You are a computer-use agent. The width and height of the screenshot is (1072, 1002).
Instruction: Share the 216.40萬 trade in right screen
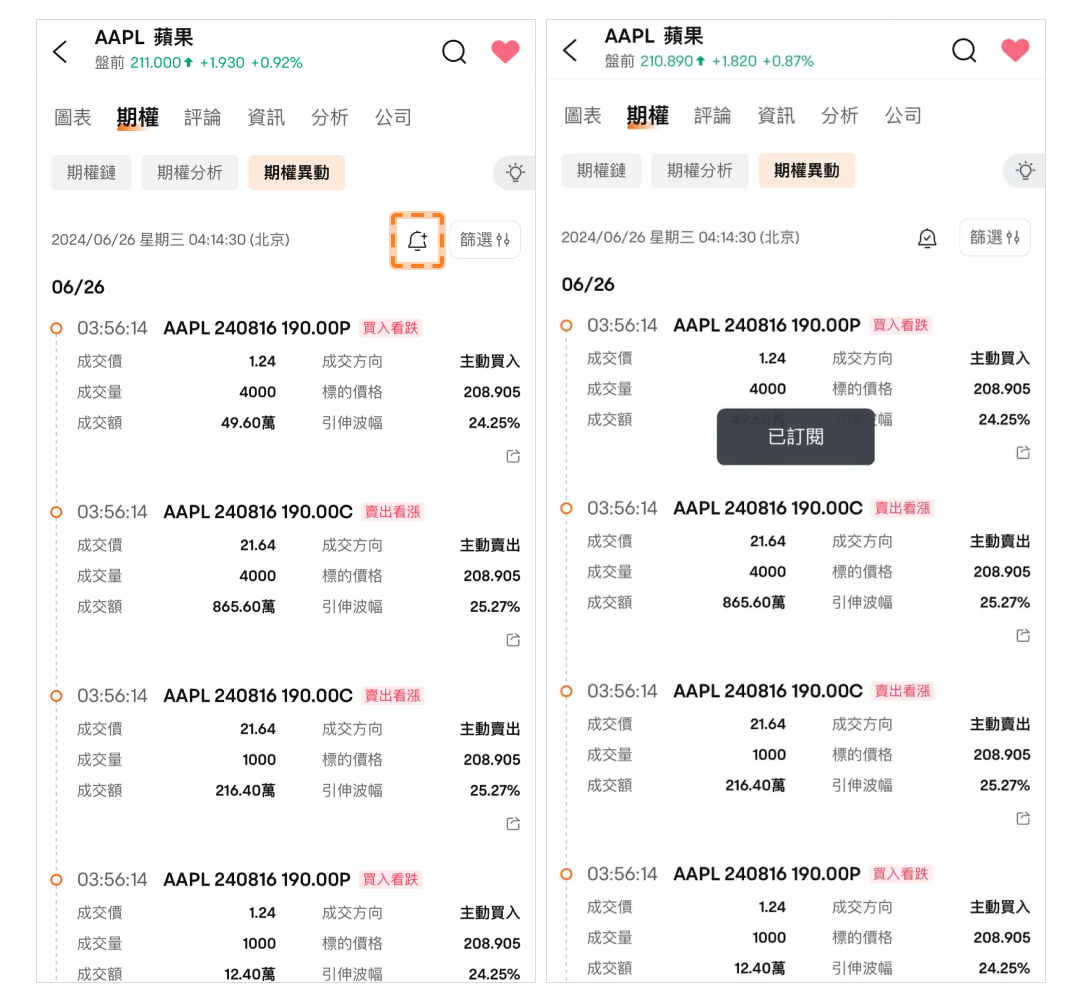[x=1023, y=818]
